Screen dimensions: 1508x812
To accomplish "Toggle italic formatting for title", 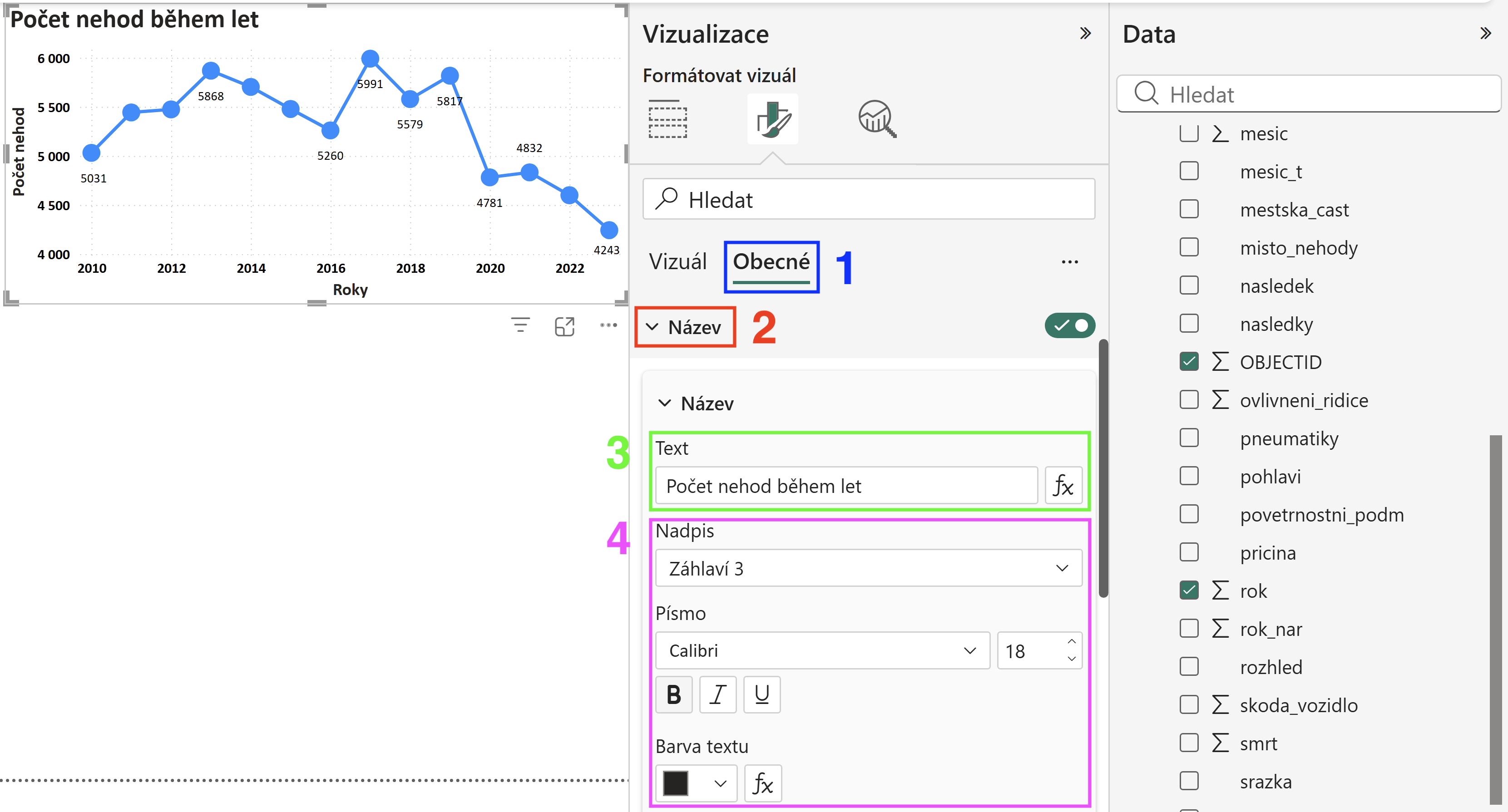I will coord(718,695).
